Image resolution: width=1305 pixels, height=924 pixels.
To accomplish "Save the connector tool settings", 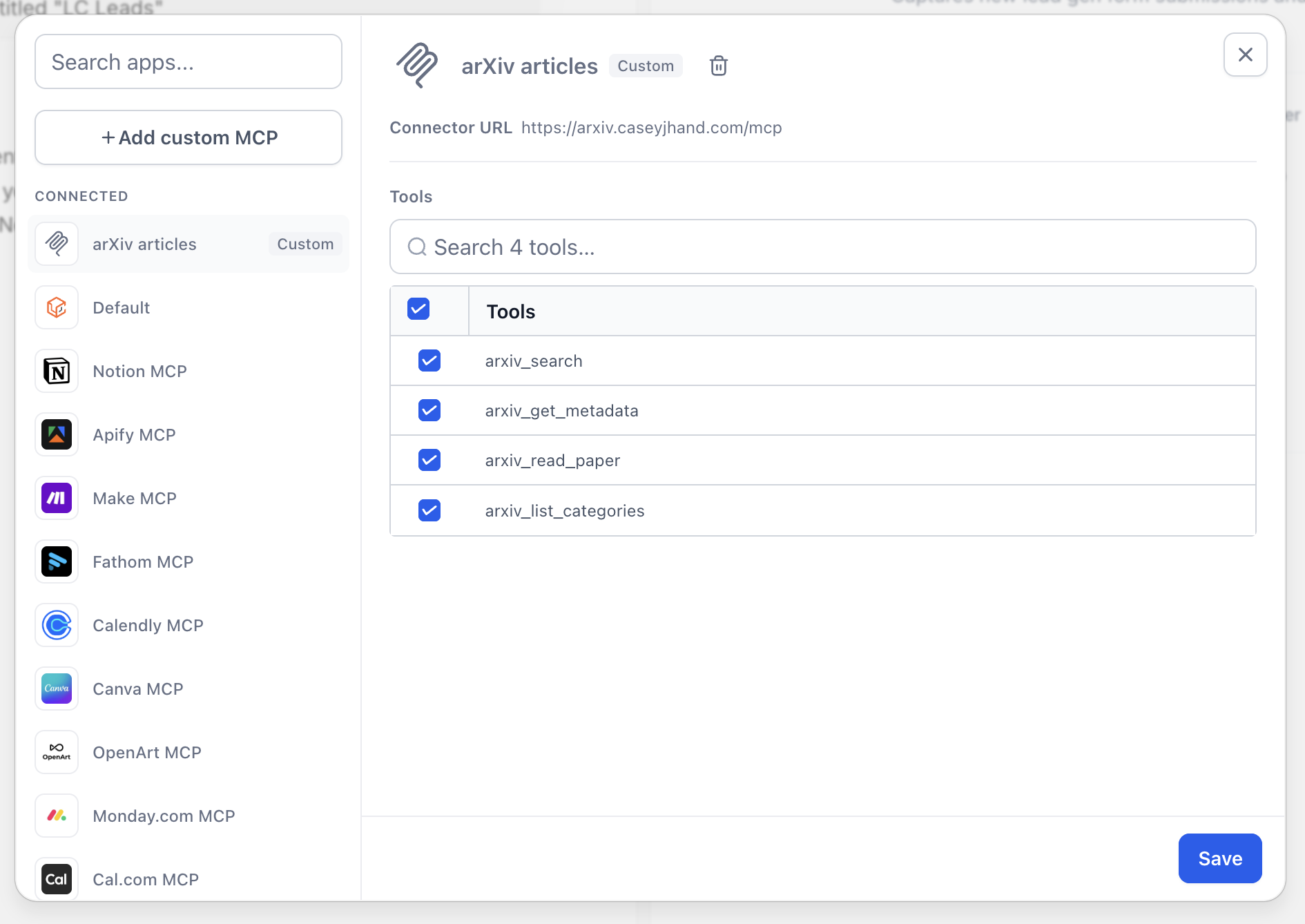I will click(x=1220, y=858).
